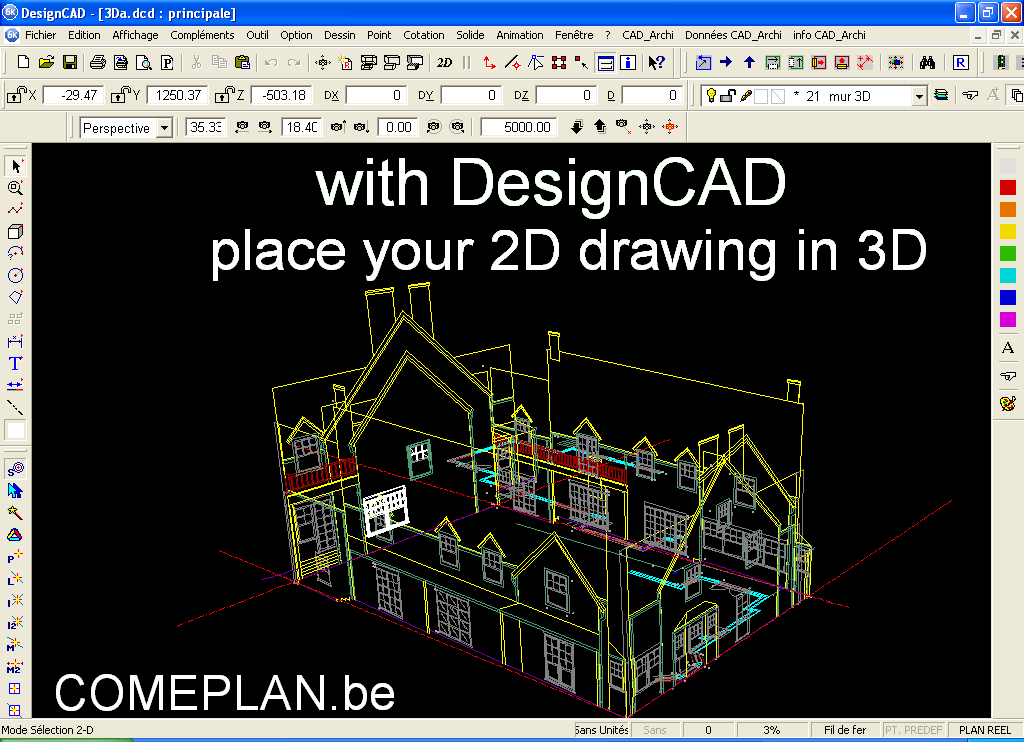
Task: Switch to 2D mode icon
Action: click(x=445, y=63)
